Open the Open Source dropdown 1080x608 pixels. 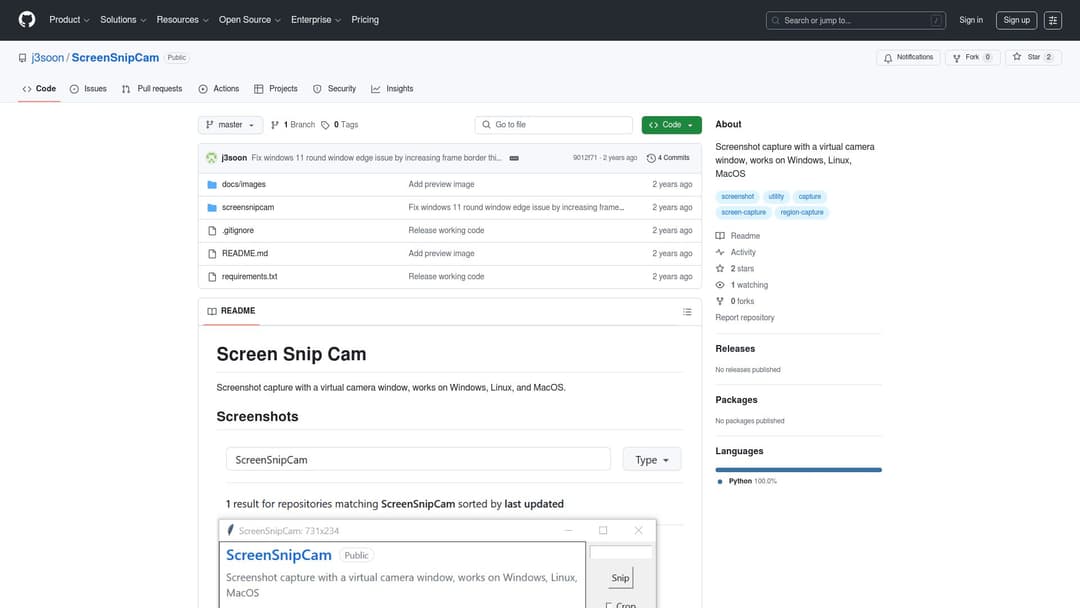click(x=249, y=20)
